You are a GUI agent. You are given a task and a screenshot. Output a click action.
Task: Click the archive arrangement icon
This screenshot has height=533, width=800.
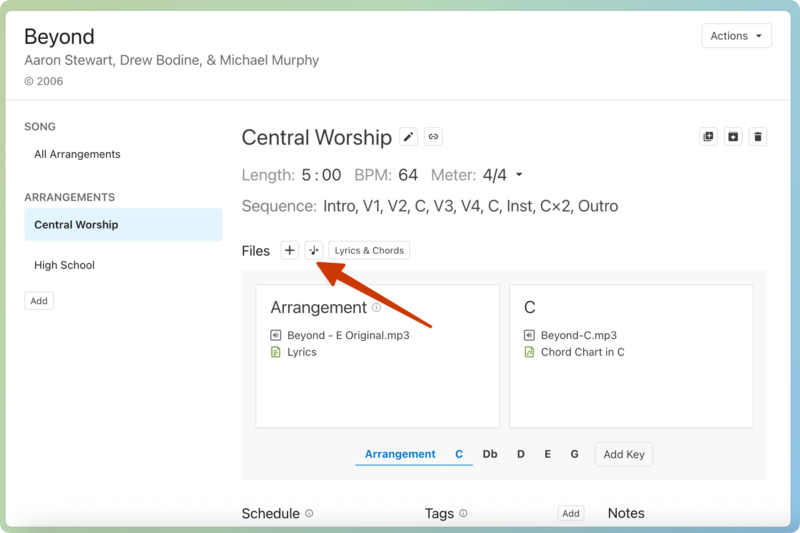[x=733, y=137]
